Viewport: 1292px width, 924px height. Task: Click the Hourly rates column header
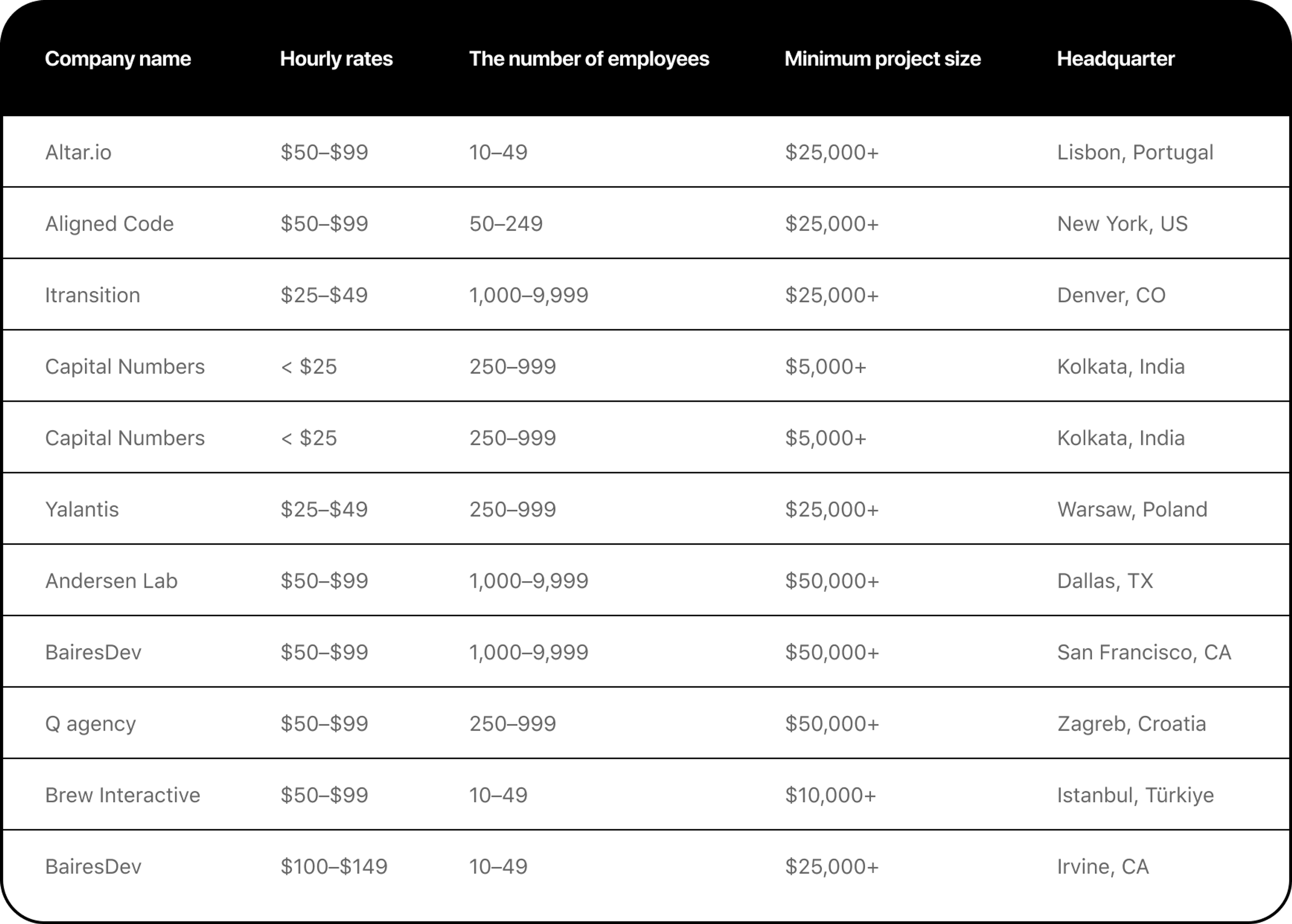click(x=336, y=59)
